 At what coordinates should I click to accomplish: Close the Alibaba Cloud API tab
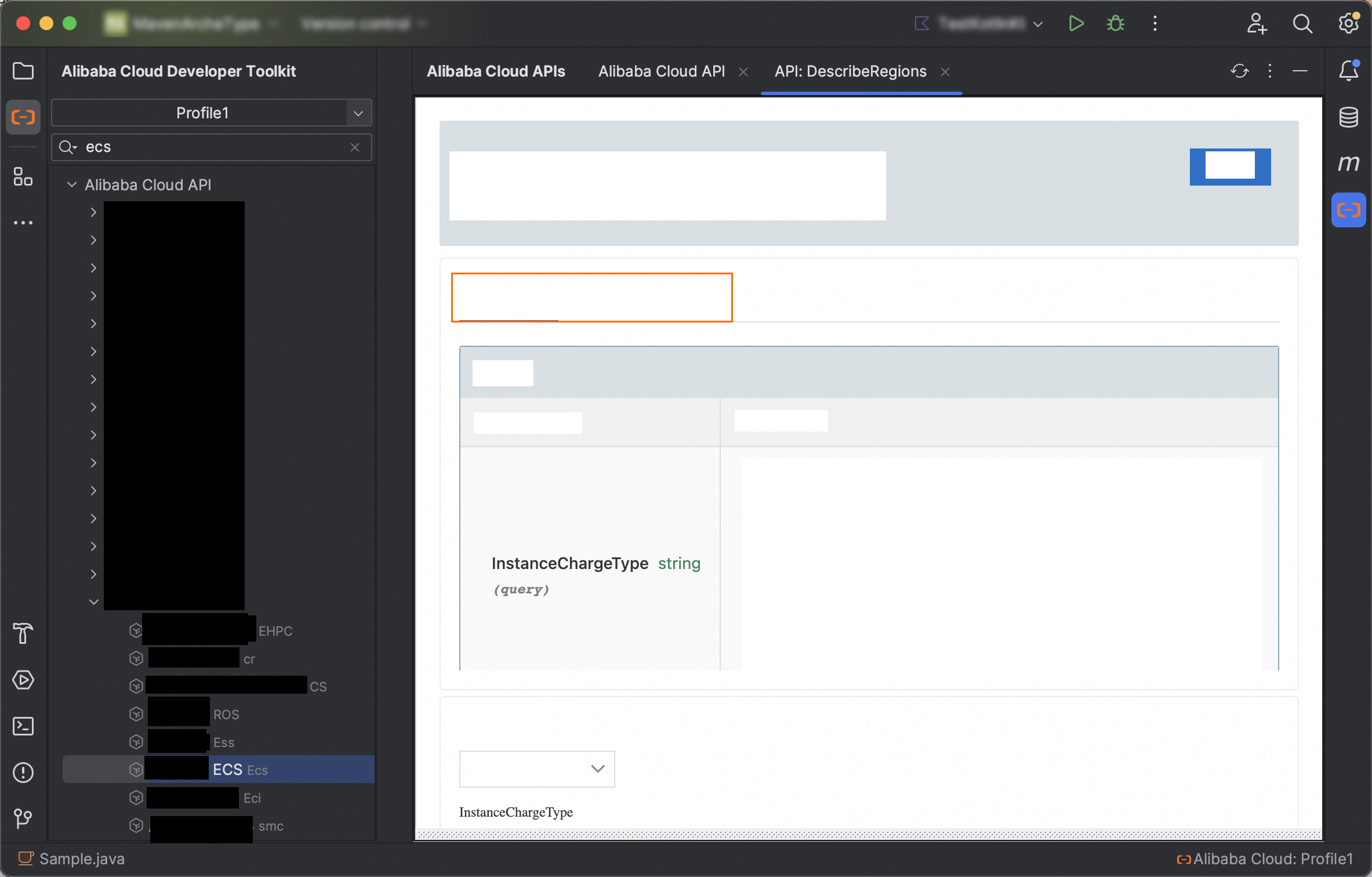pos(743,72)
